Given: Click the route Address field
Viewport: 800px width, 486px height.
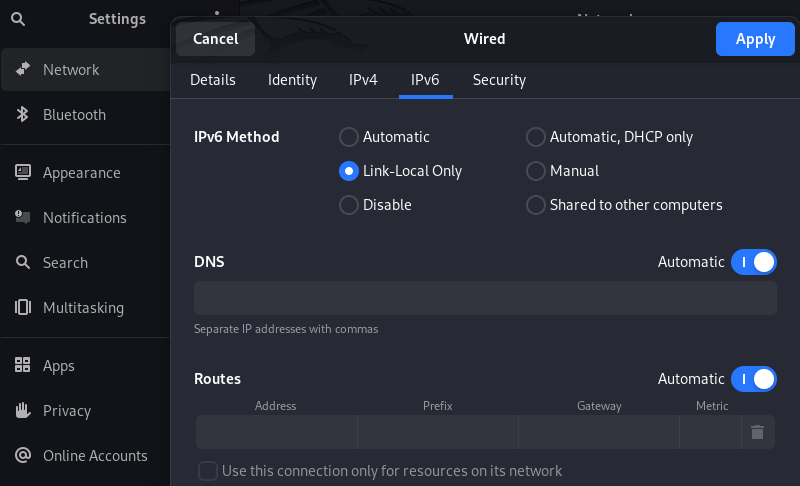Looking at the screenshot, I should pos(277,432).
